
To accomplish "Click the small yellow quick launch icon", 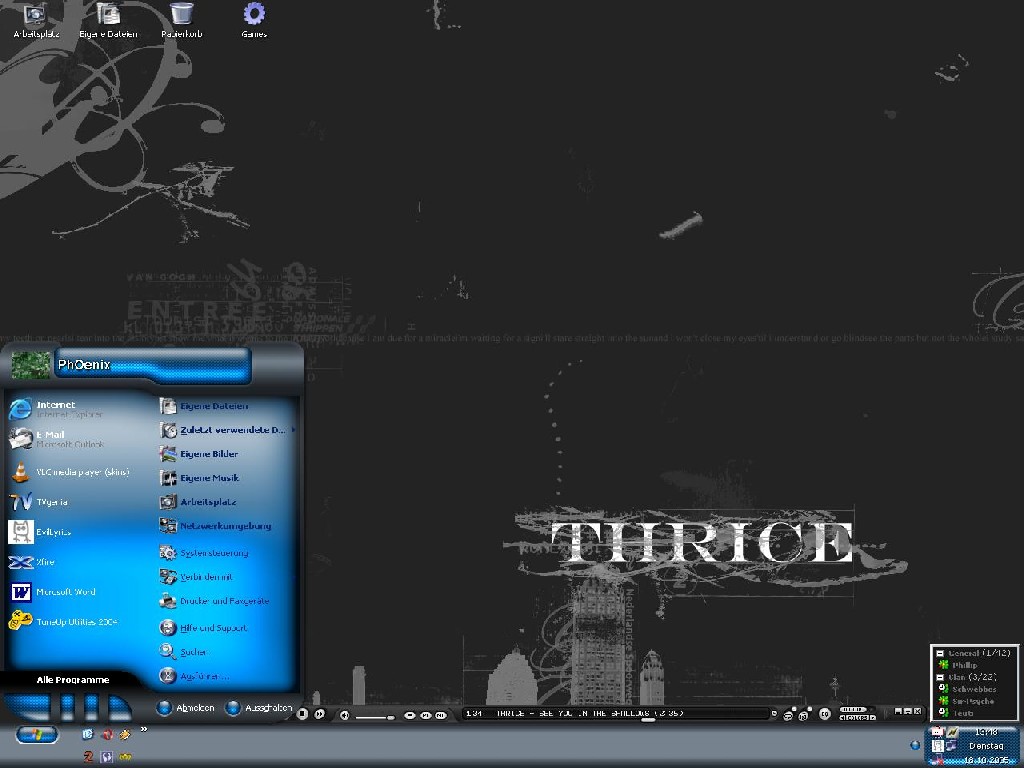I will coord(125,757).
